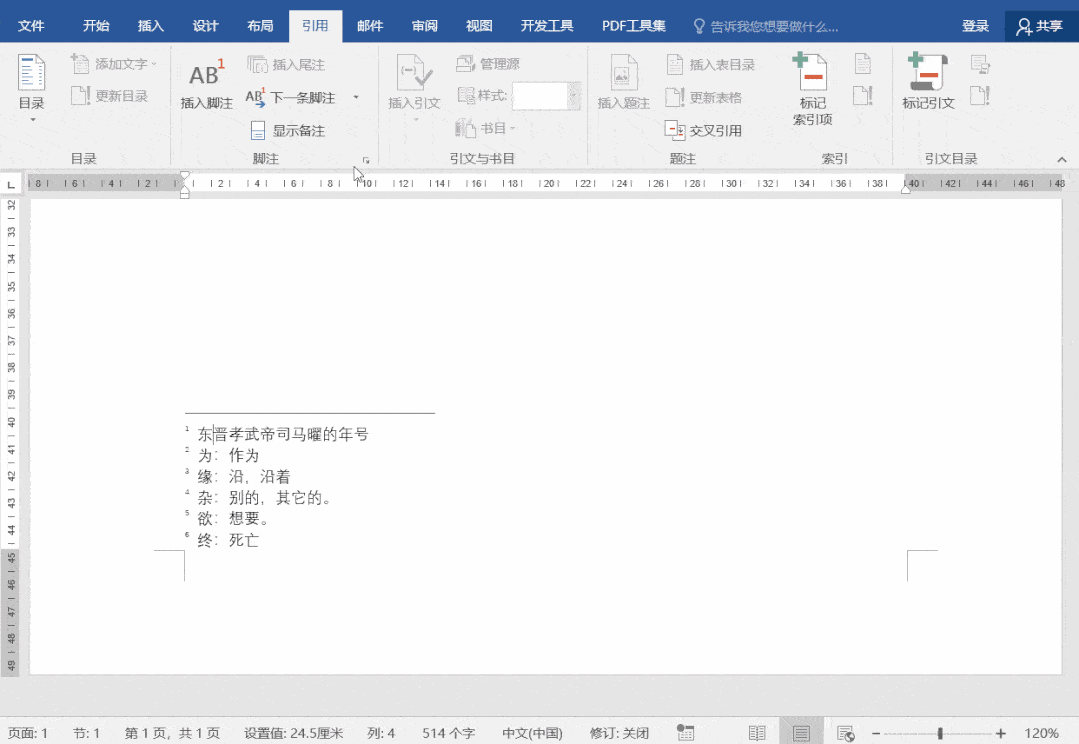Click the 共享 share button

pyautogui.click(x=1039, y=26)
